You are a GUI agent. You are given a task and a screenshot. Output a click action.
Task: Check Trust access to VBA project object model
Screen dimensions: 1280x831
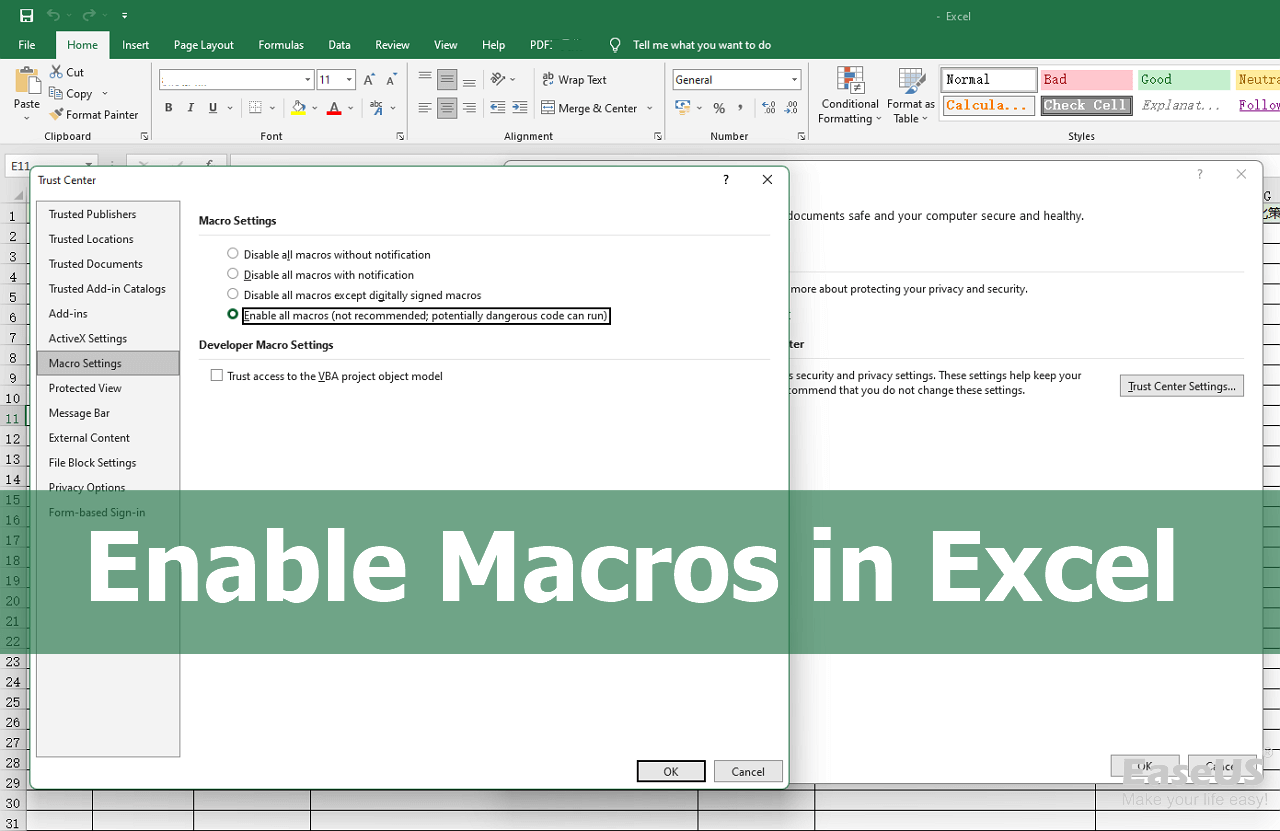coord(216,376)
